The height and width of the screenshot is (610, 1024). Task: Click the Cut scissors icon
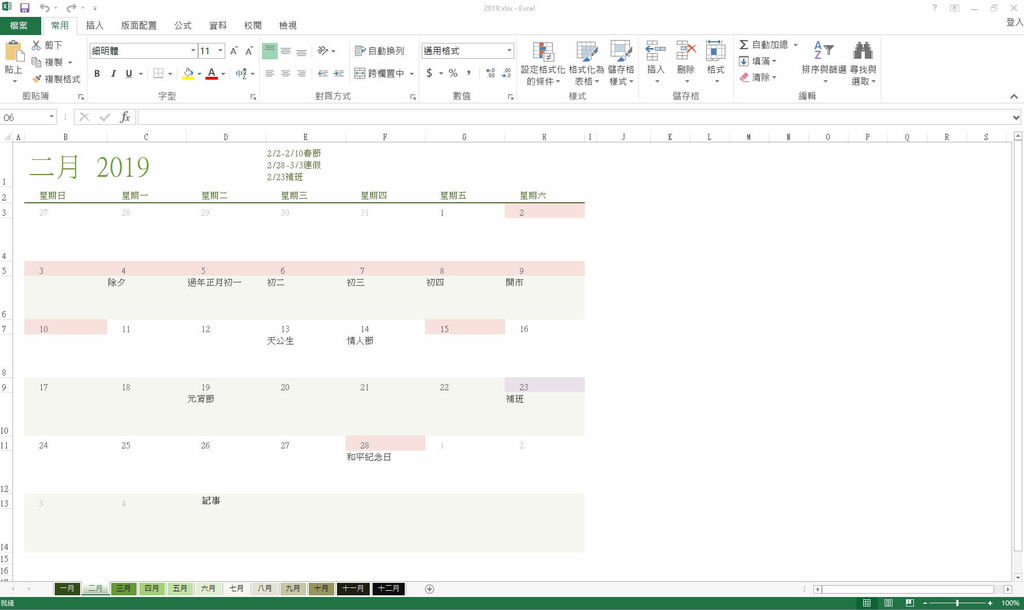pyautogui.click(x=37, y=45)
